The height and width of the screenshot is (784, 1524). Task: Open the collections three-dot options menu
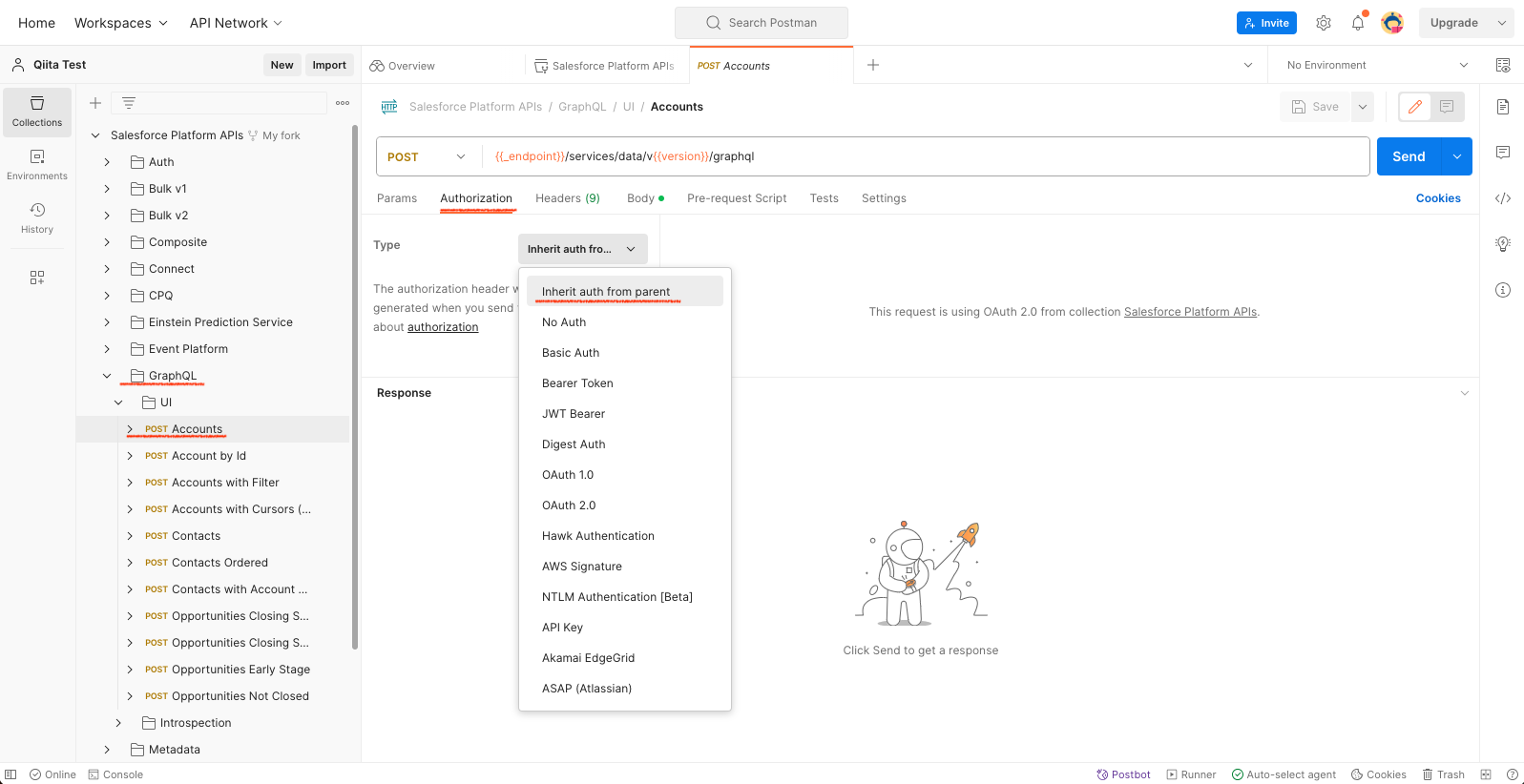[343, 103]
